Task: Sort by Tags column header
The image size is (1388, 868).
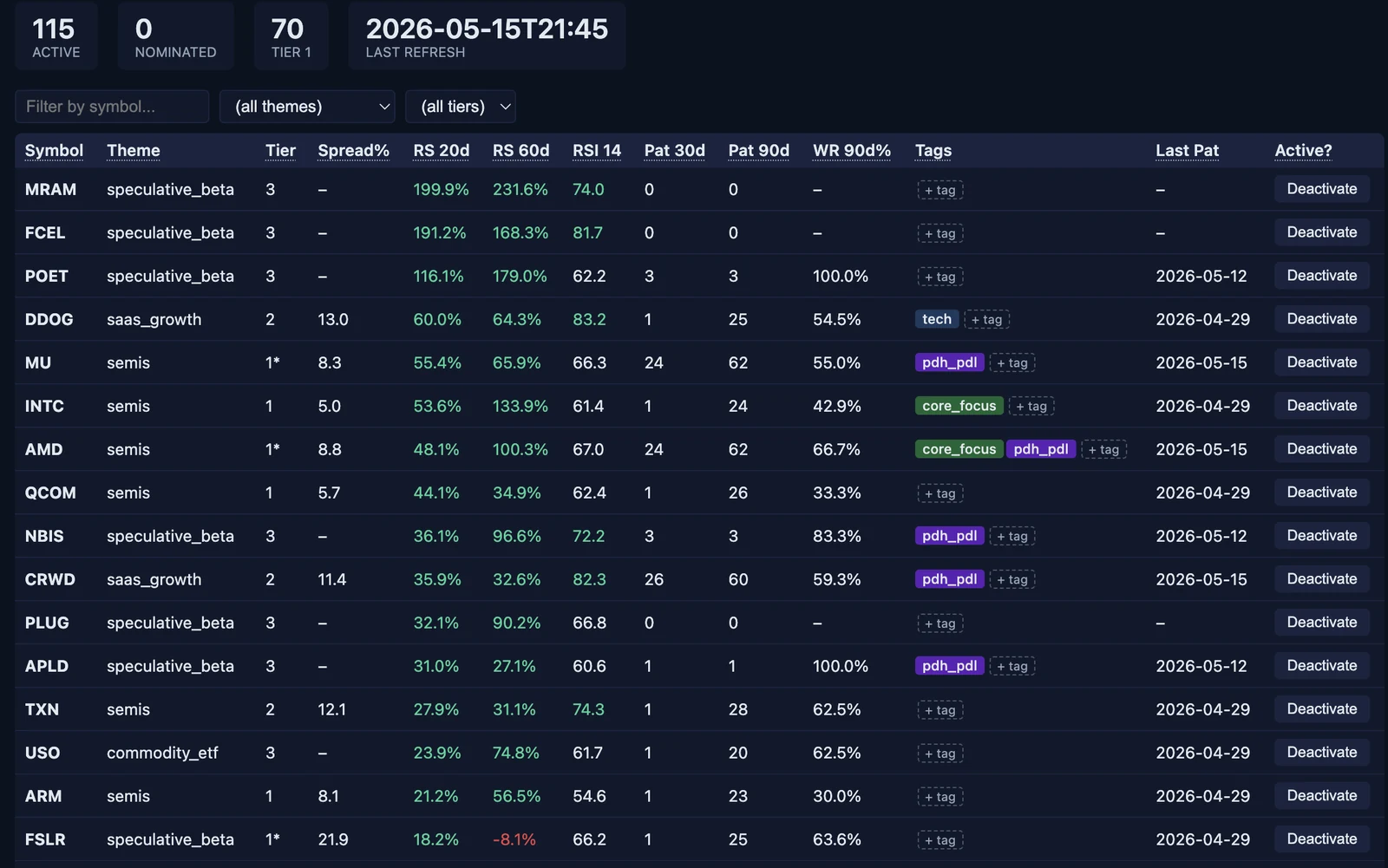Action: [933, 150]
